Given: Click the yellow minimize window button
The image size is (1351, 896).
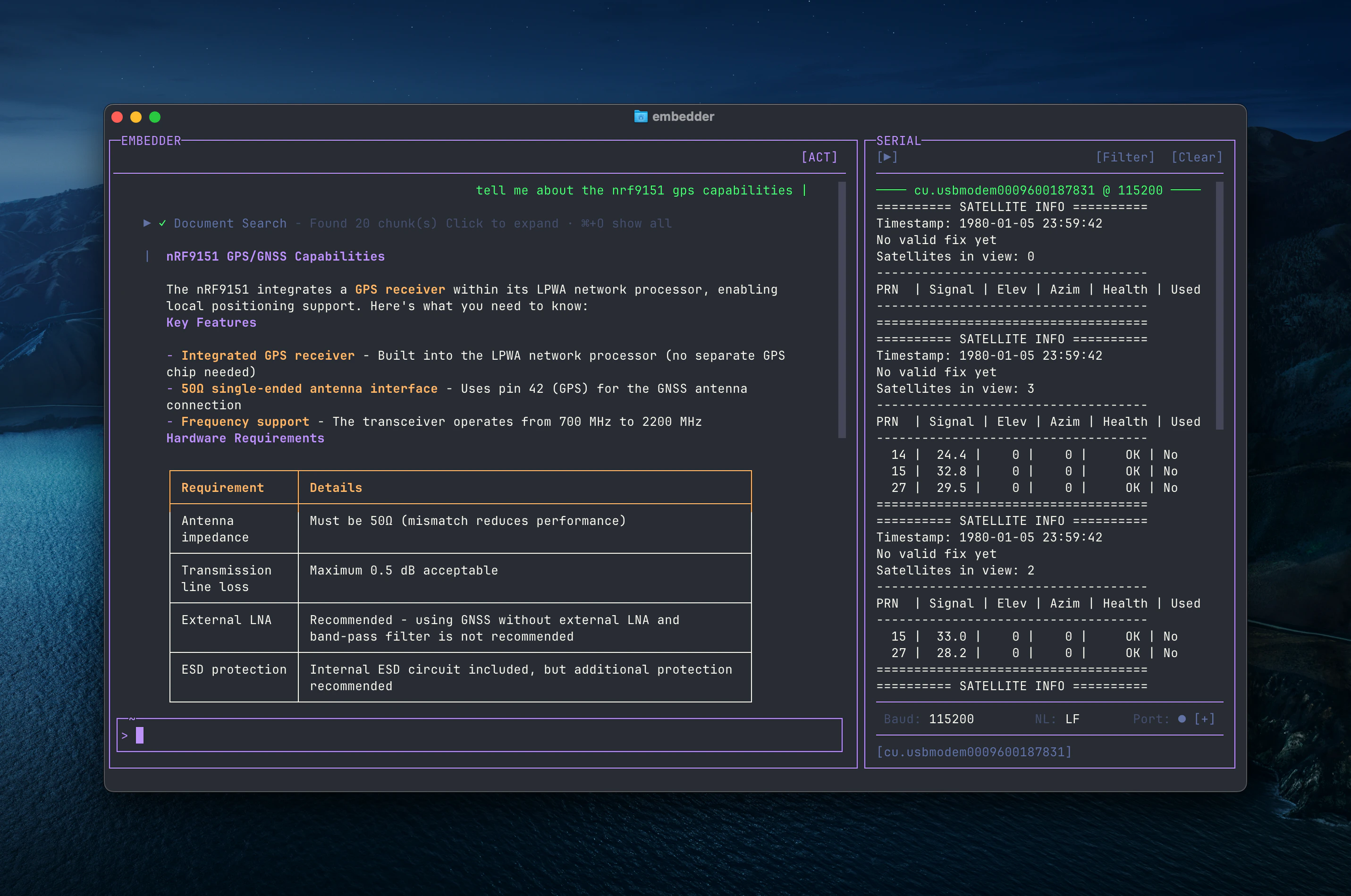Looking at the screenshot, I should (136, 117).
